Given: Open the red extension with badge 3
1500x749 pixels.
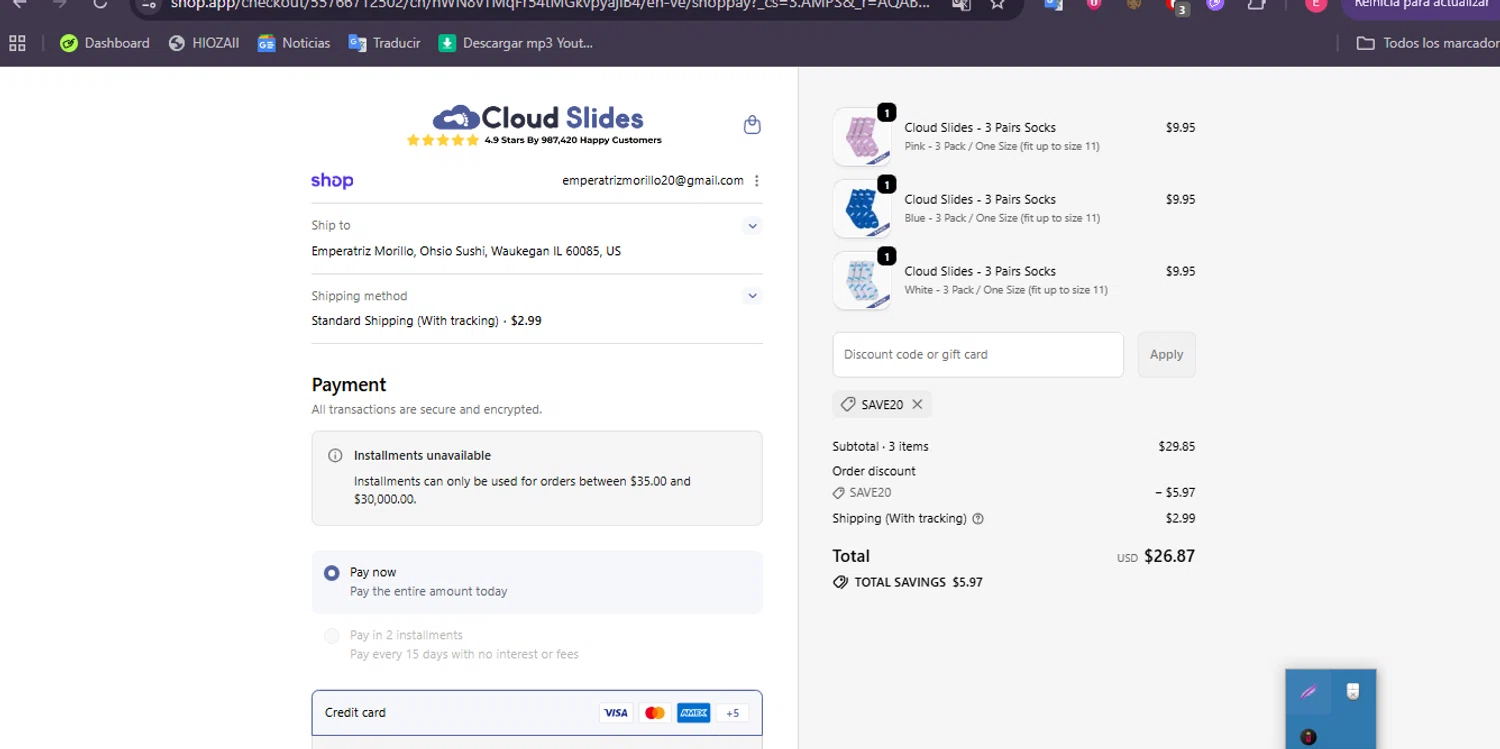Looking at the screenshot, I should pos(1177,6).
